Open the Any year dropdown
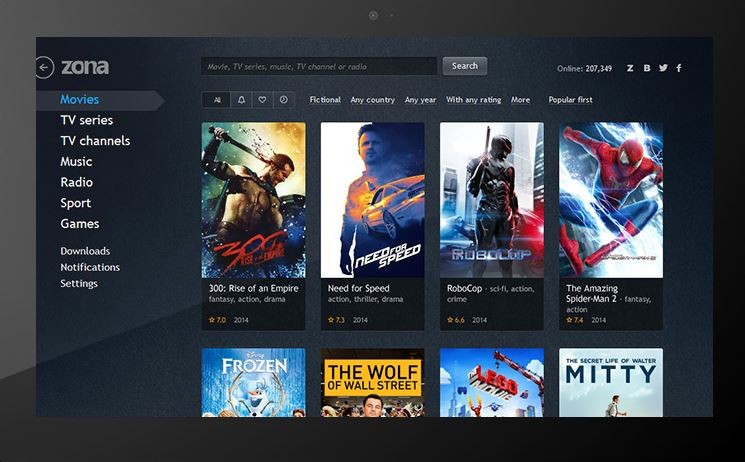 pyautogui.click(x=420, y=100)
